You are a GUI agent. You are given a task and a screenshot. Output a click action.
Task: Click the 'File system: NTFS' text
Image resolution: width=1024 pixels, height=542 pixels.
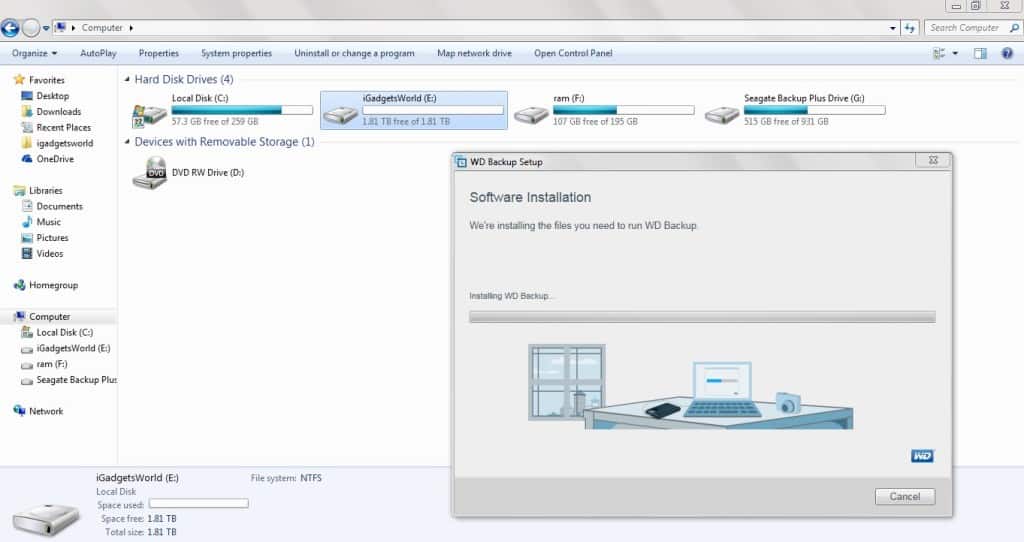point(286,478)
